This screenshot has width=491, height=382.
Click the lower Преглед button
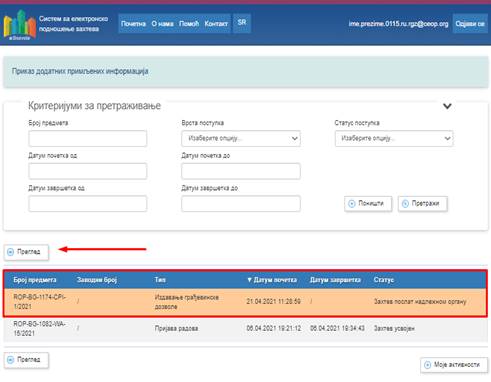pos(26,360)
